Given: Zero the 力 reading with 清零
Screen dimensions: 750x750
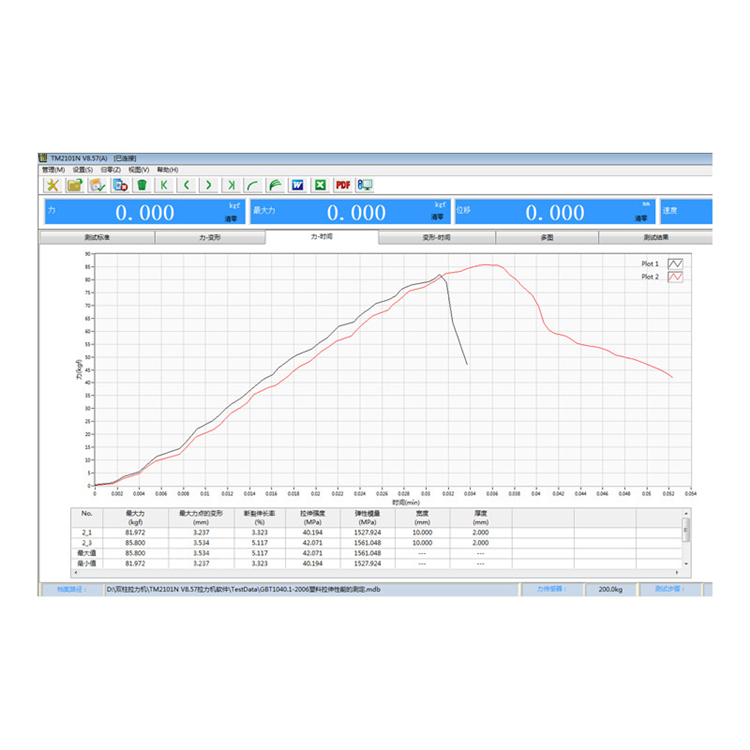Looking at the screenshot, I should pos(230,217).
